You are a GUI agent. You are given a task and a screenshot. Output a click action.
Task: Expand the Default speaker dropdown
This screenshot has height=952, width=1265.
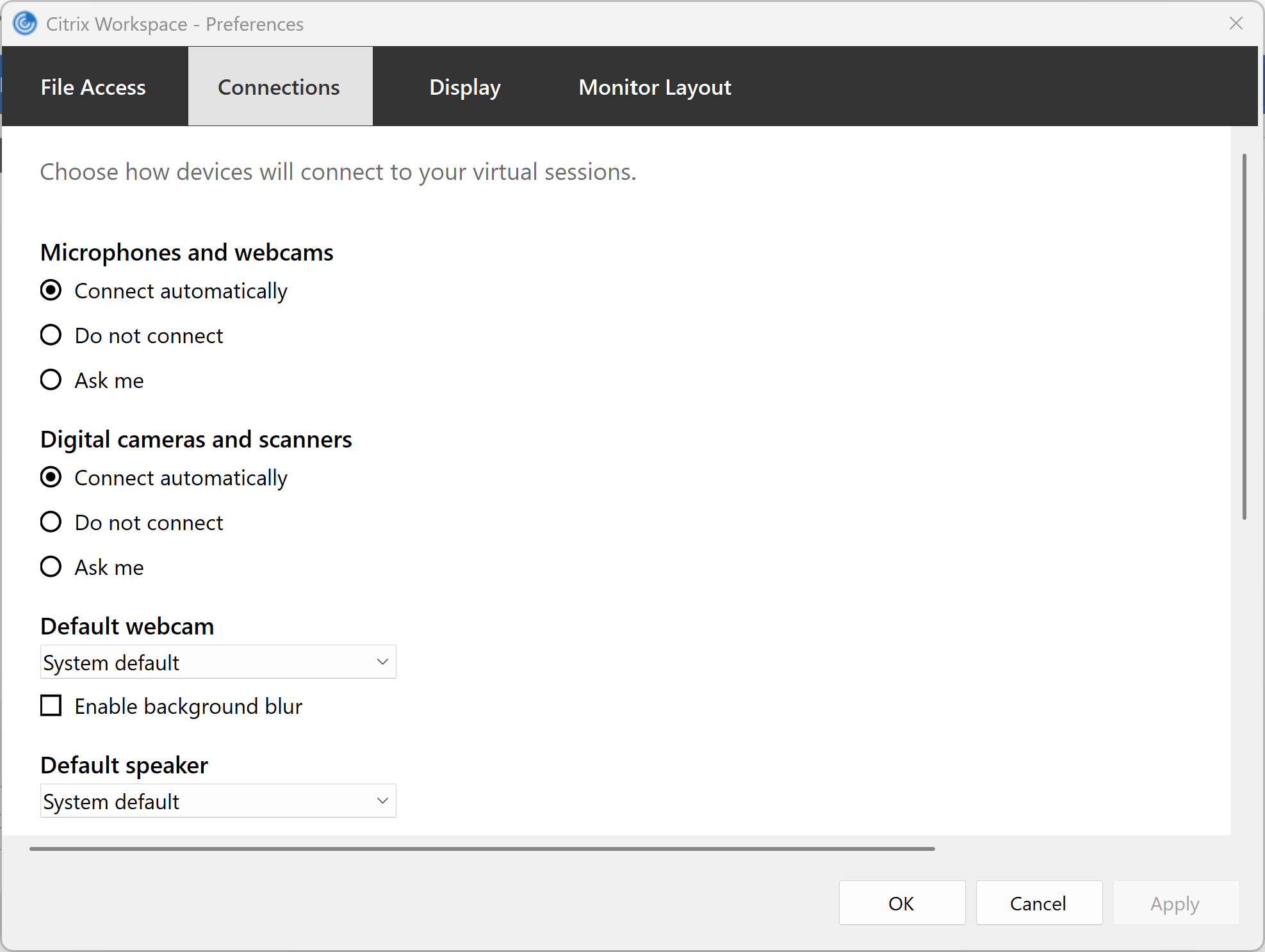218,801
